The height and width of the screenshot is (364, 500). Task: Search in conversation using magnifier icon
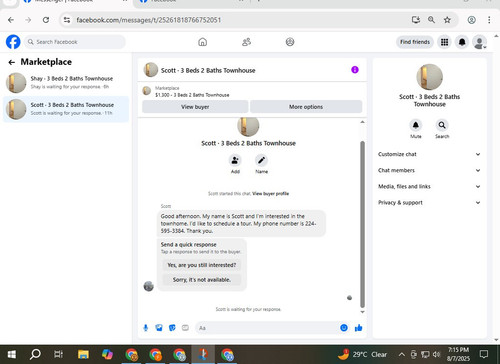click(442, 125)
